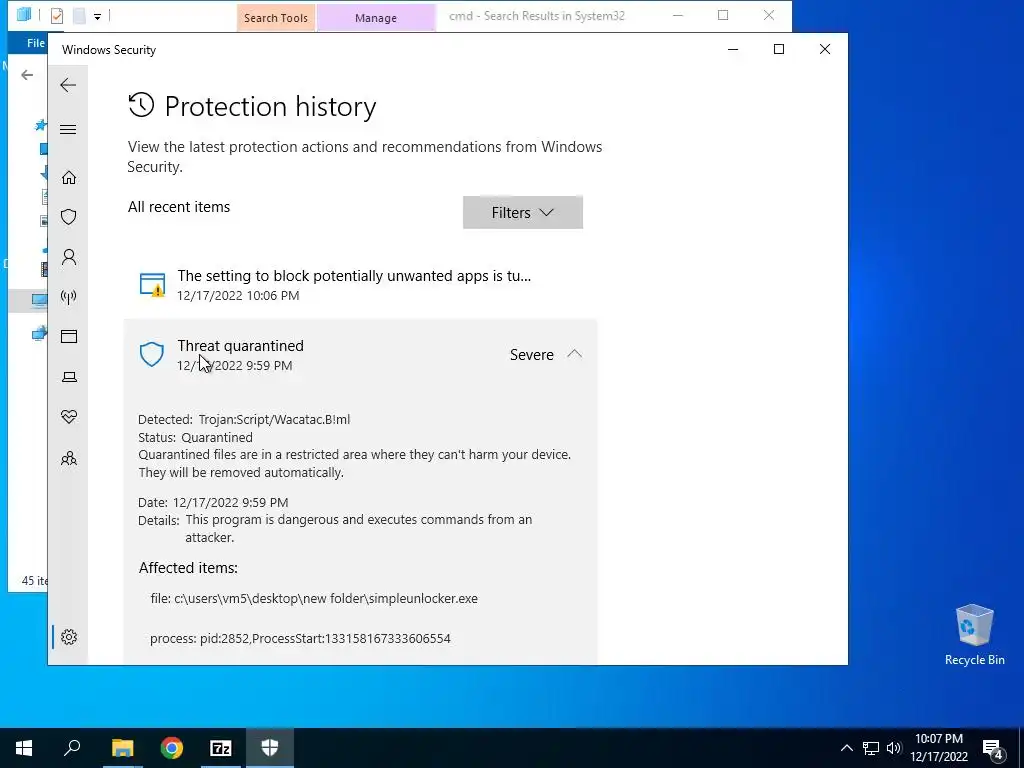
Task: Open quick access toolbar customize dropdown in Explorer
Action: click(97, 16)
